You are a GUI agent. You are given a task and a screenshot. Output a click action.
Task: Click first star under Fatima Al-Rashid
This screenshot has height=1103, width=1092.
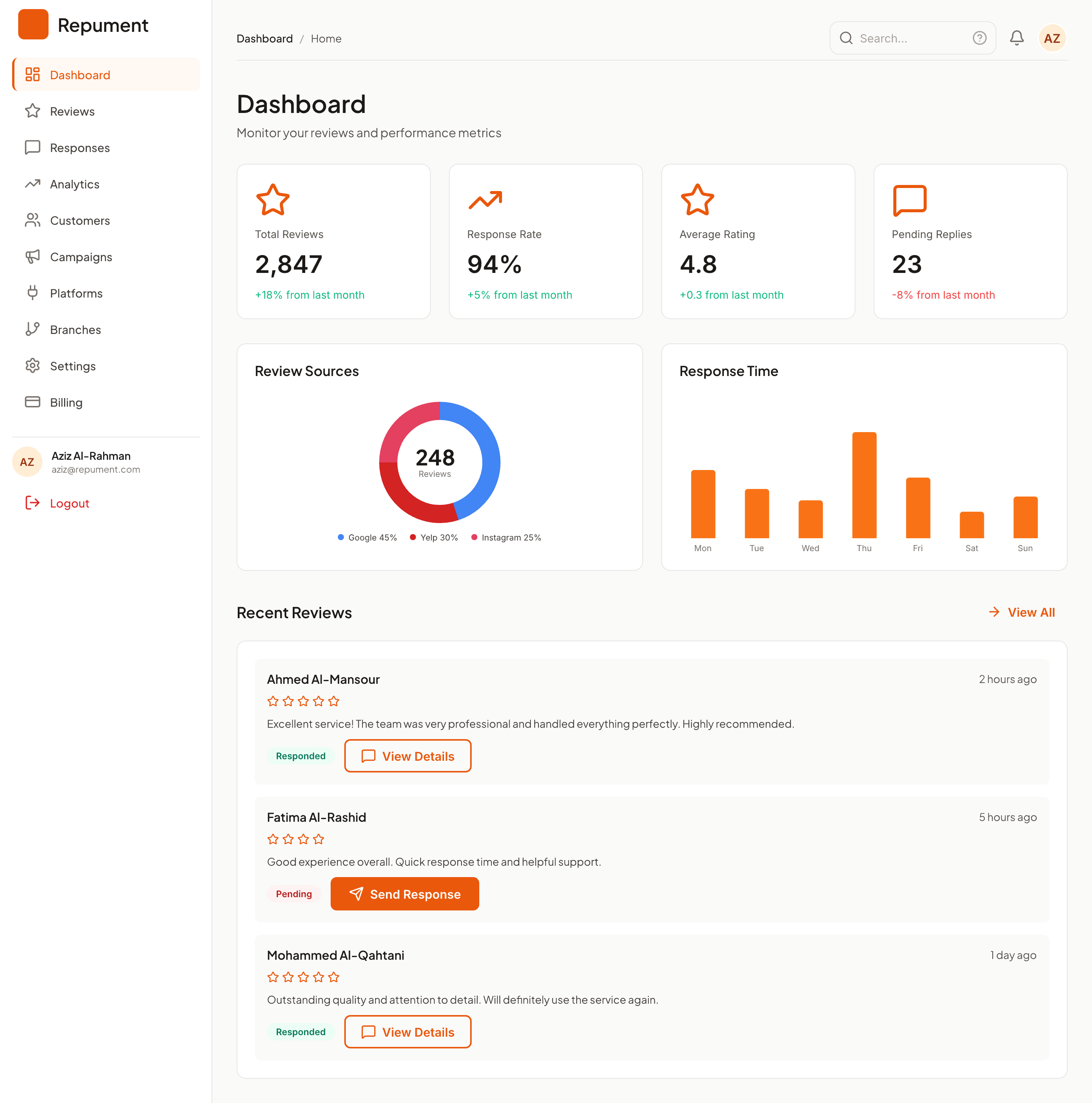(x=273, y=839)
